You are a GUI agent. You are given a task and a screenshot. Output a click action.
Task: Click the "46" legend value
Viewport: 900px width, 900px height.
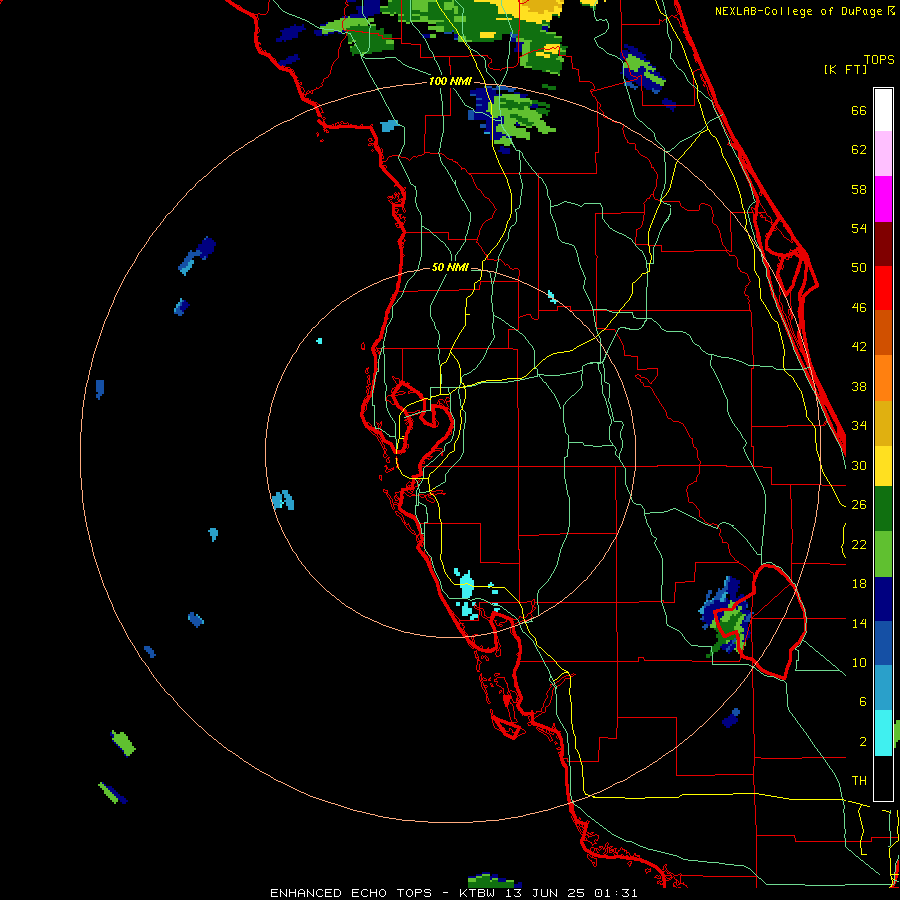859,307
